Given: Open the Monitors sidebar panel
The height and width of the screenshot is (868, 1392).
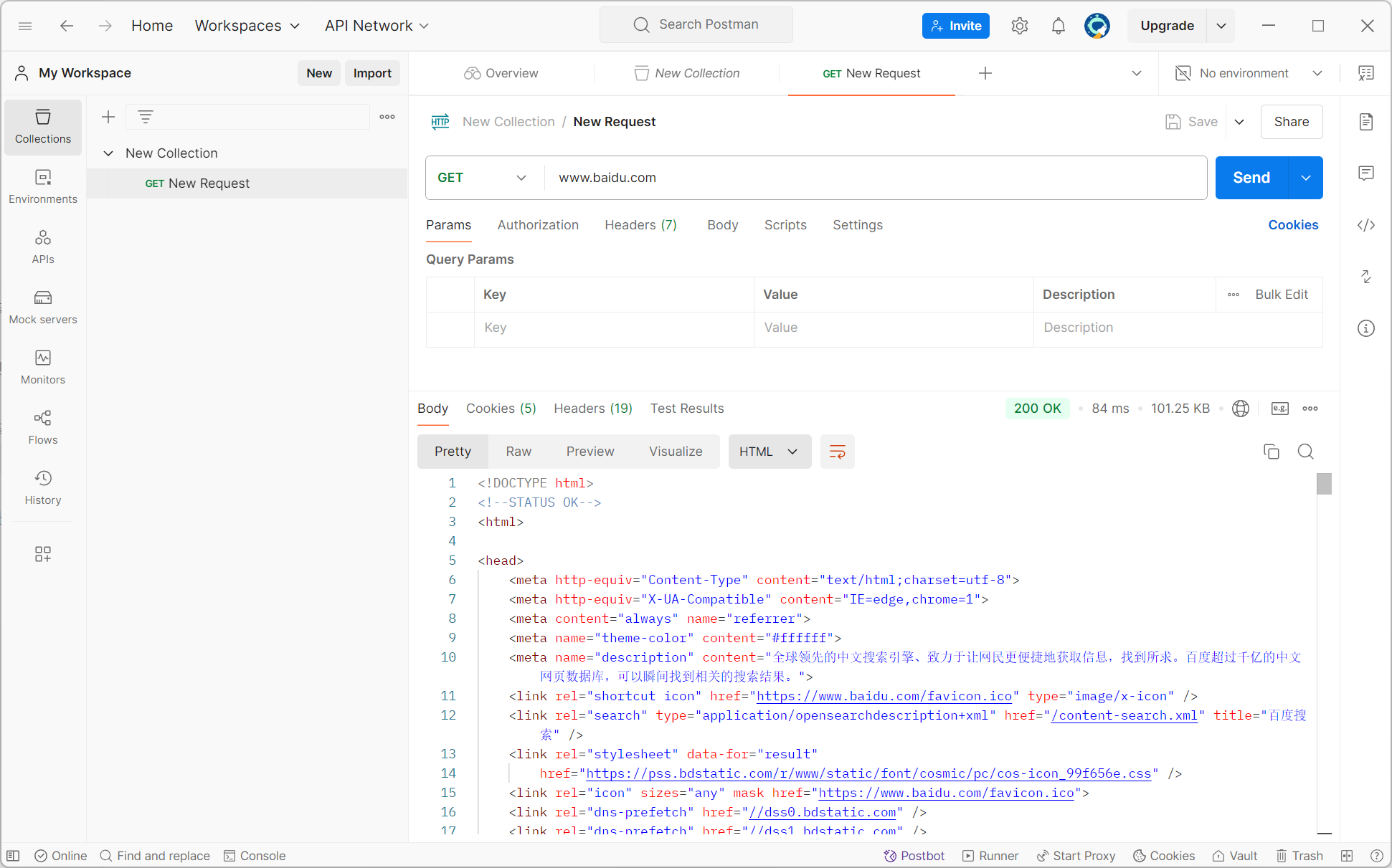Looking at the screenshot, I should click(x=43, y=368).
